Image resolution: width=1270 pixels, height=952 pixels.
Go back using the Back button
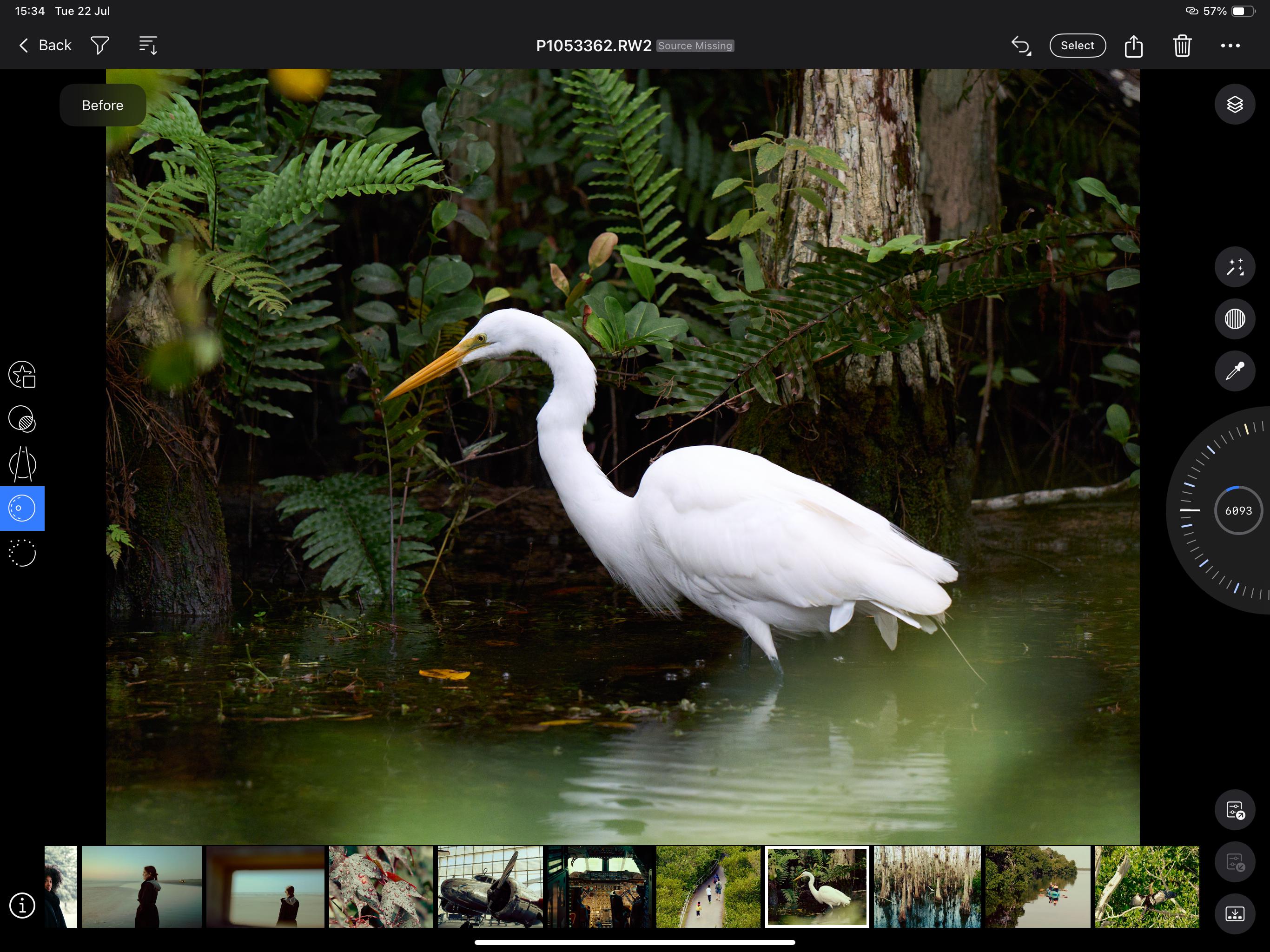pos(46,46)
